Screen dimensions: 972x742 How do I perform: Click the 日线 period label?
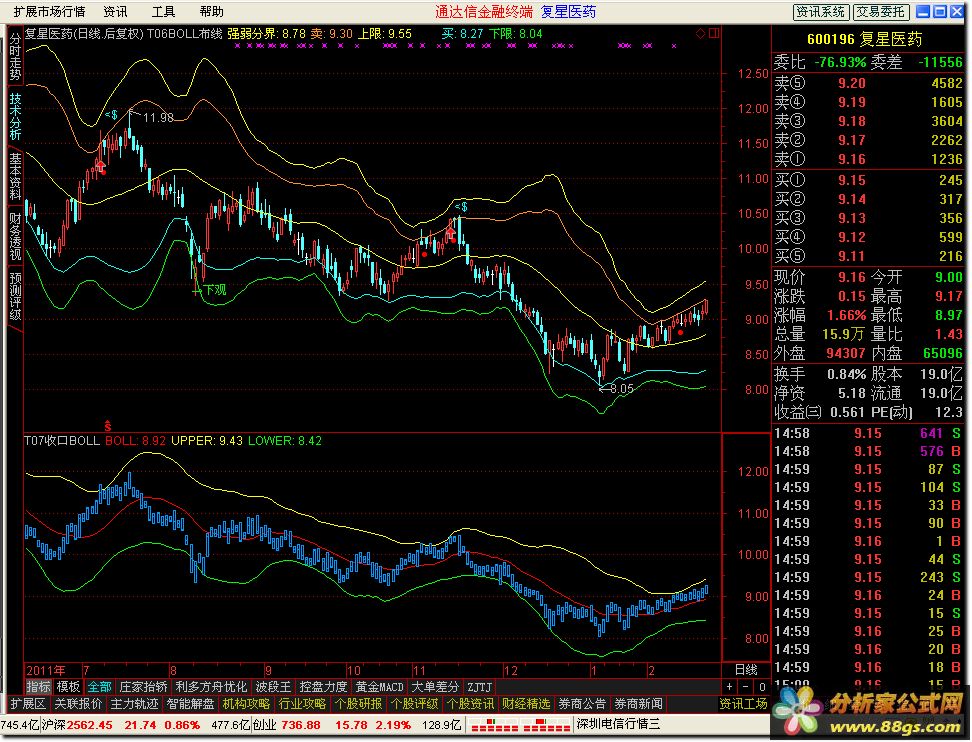point(746,669)
